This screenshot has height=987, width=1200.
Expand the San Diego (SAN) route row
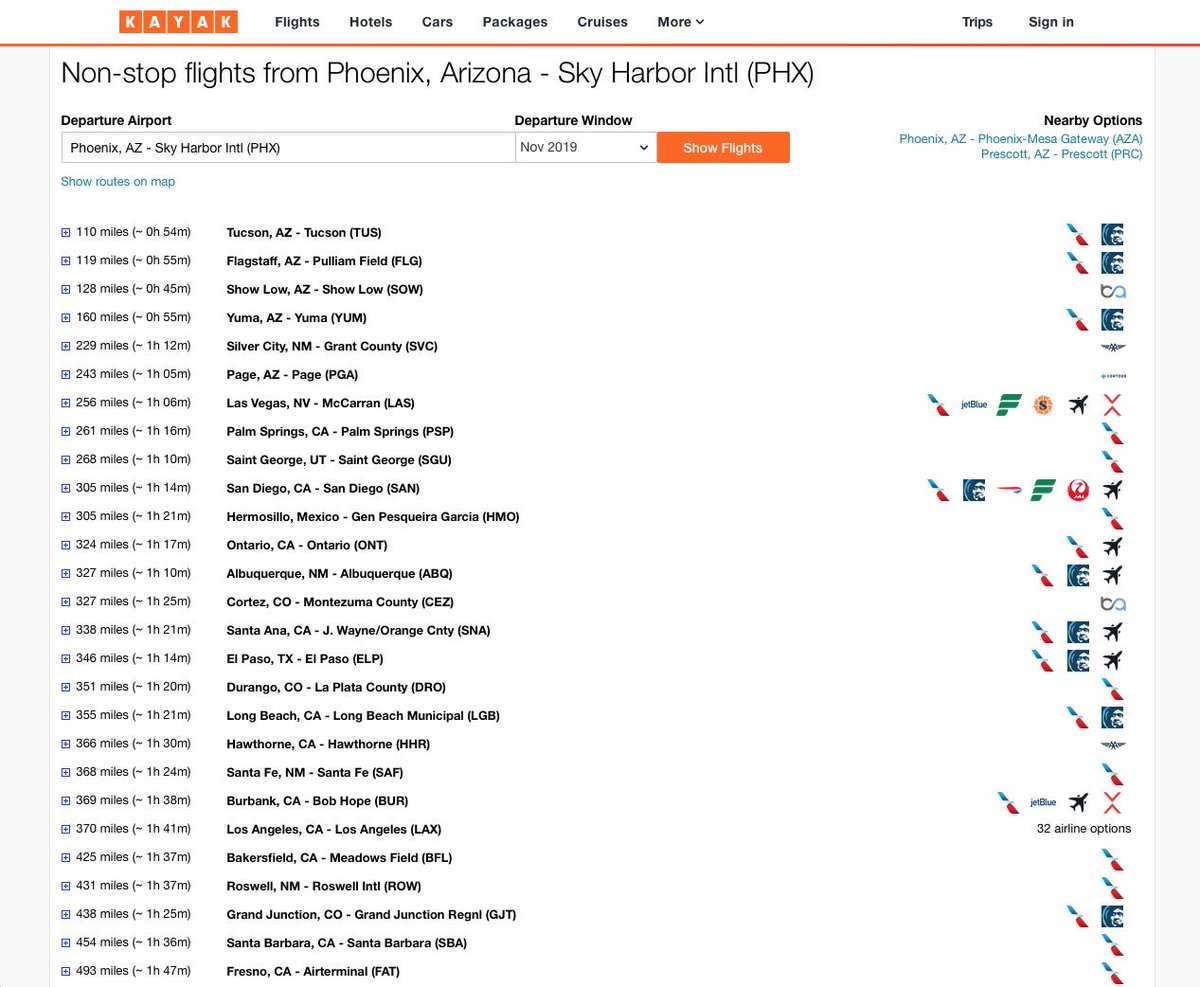pos(66,489)
